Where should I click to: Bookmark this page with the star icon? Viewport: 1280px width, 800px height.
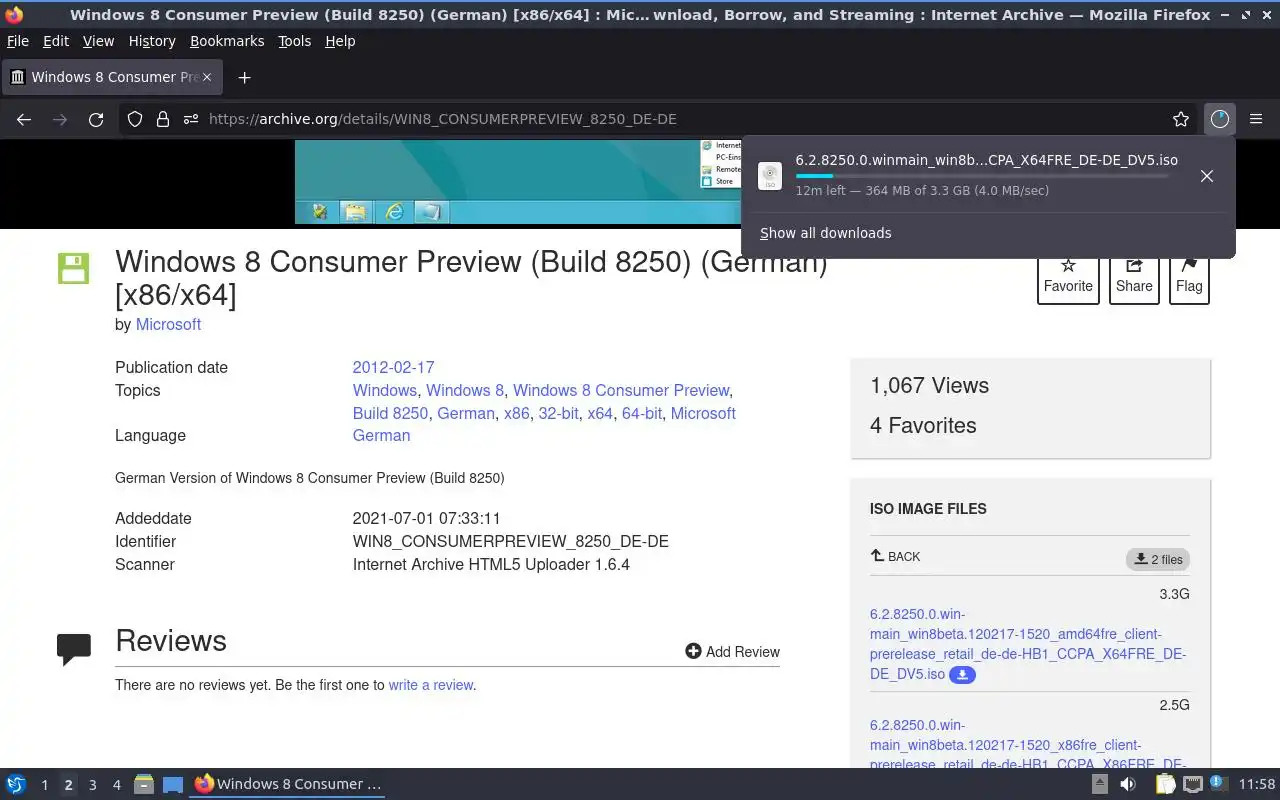click(1181, 119)
